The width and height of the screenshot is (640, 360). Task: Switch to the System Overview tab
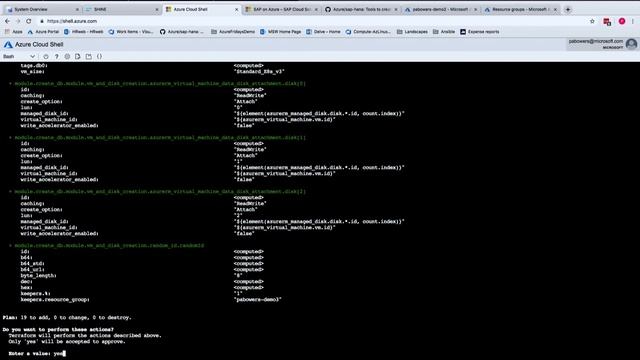(x=42, y=9)
